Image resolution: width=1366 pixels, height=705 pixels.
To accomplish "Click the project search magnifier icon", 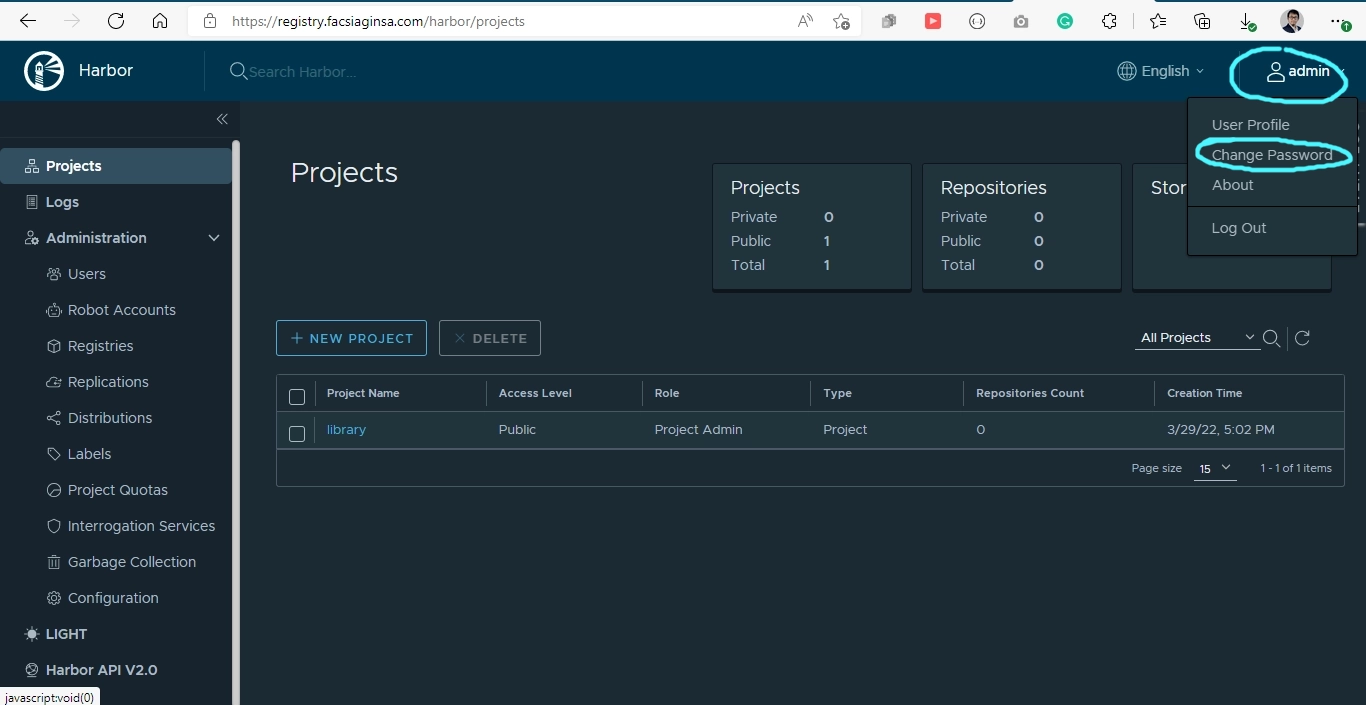I will 1271,338.
